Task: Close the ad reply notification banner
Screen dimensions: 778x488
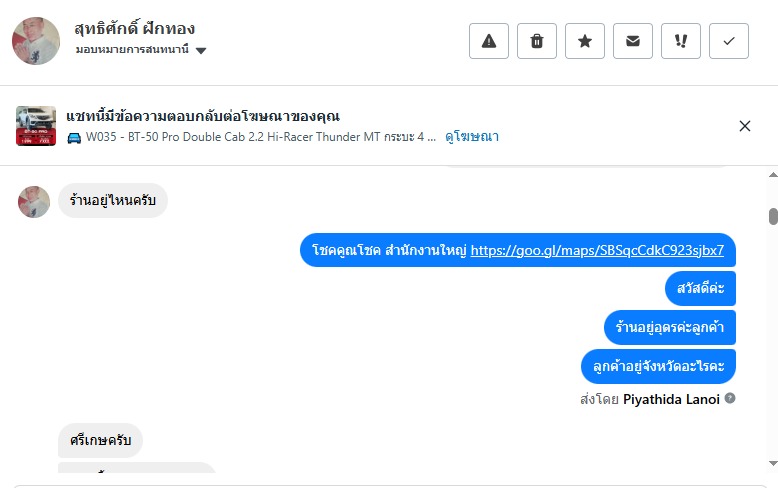Action: click(745, 126)
